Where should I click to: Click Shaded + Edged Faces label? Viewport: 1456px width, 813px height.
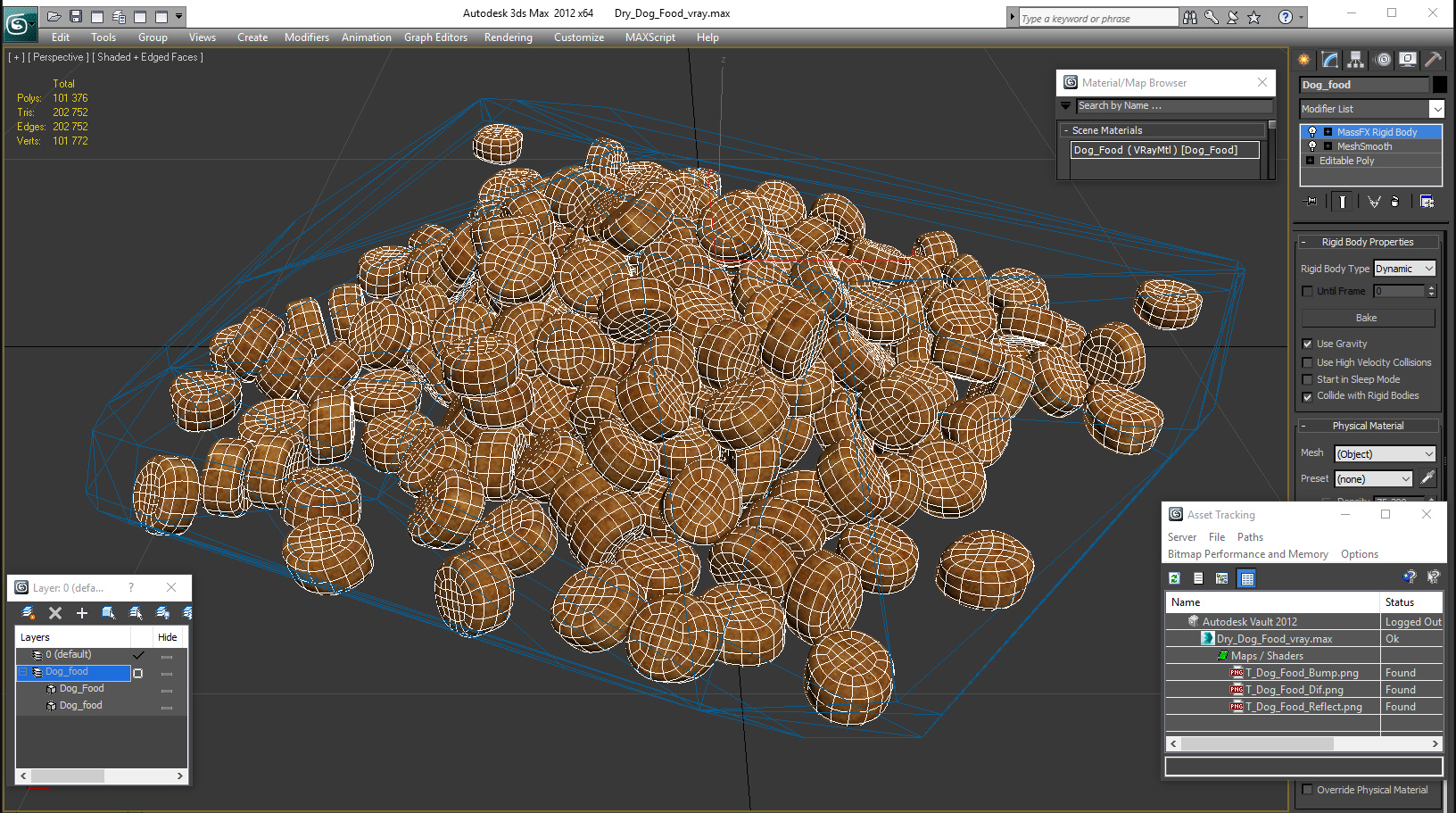(x=147, y=57)
